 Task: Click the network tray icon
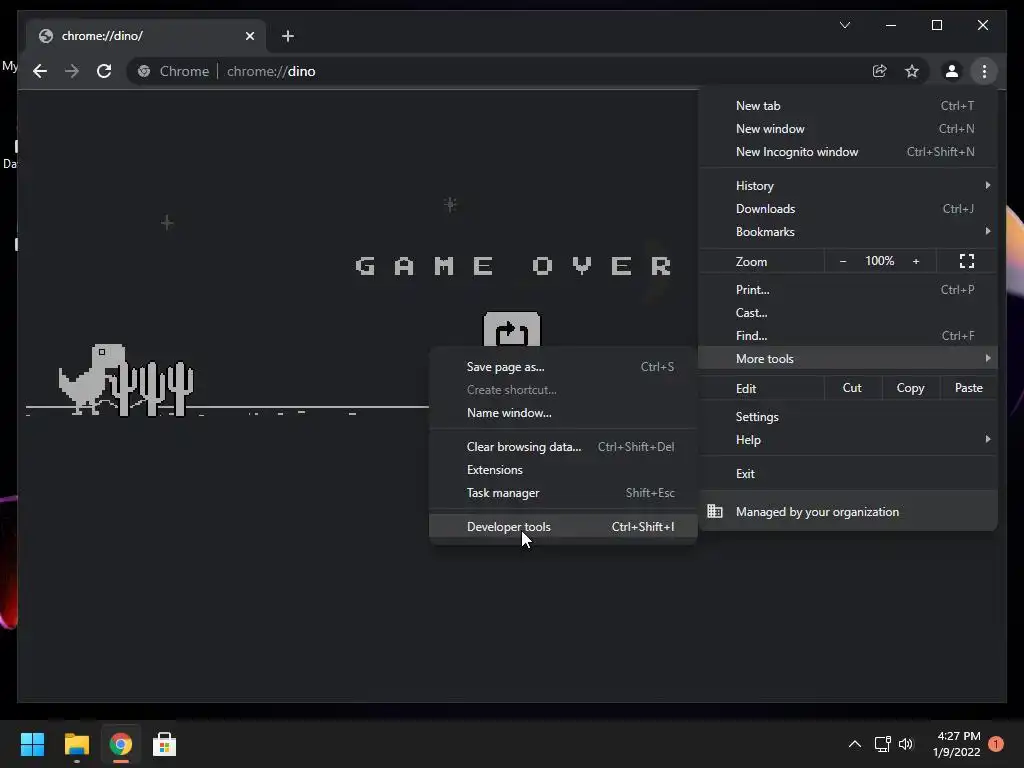[882, 744]
